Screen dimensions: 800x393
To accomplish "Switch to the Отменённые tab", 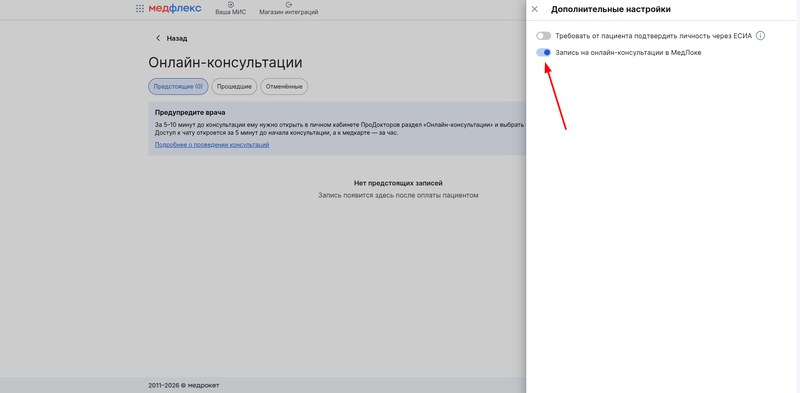I will [284, 87].
